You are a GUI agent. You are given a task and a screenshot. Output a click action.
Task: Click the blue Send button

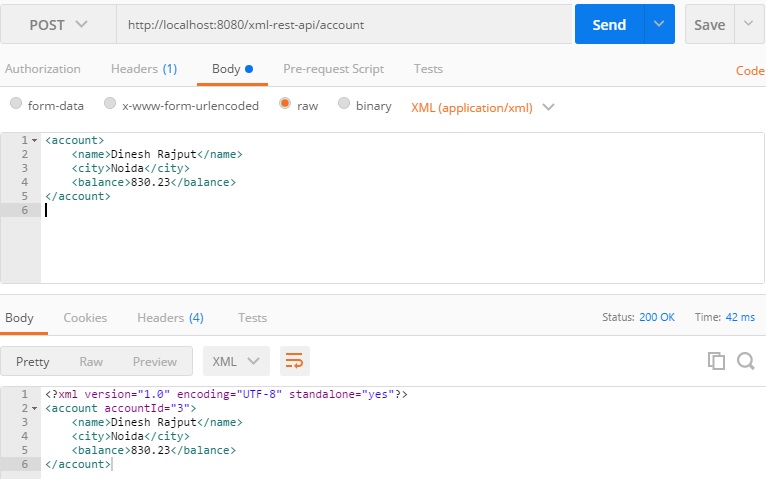(x=609, y=24)
